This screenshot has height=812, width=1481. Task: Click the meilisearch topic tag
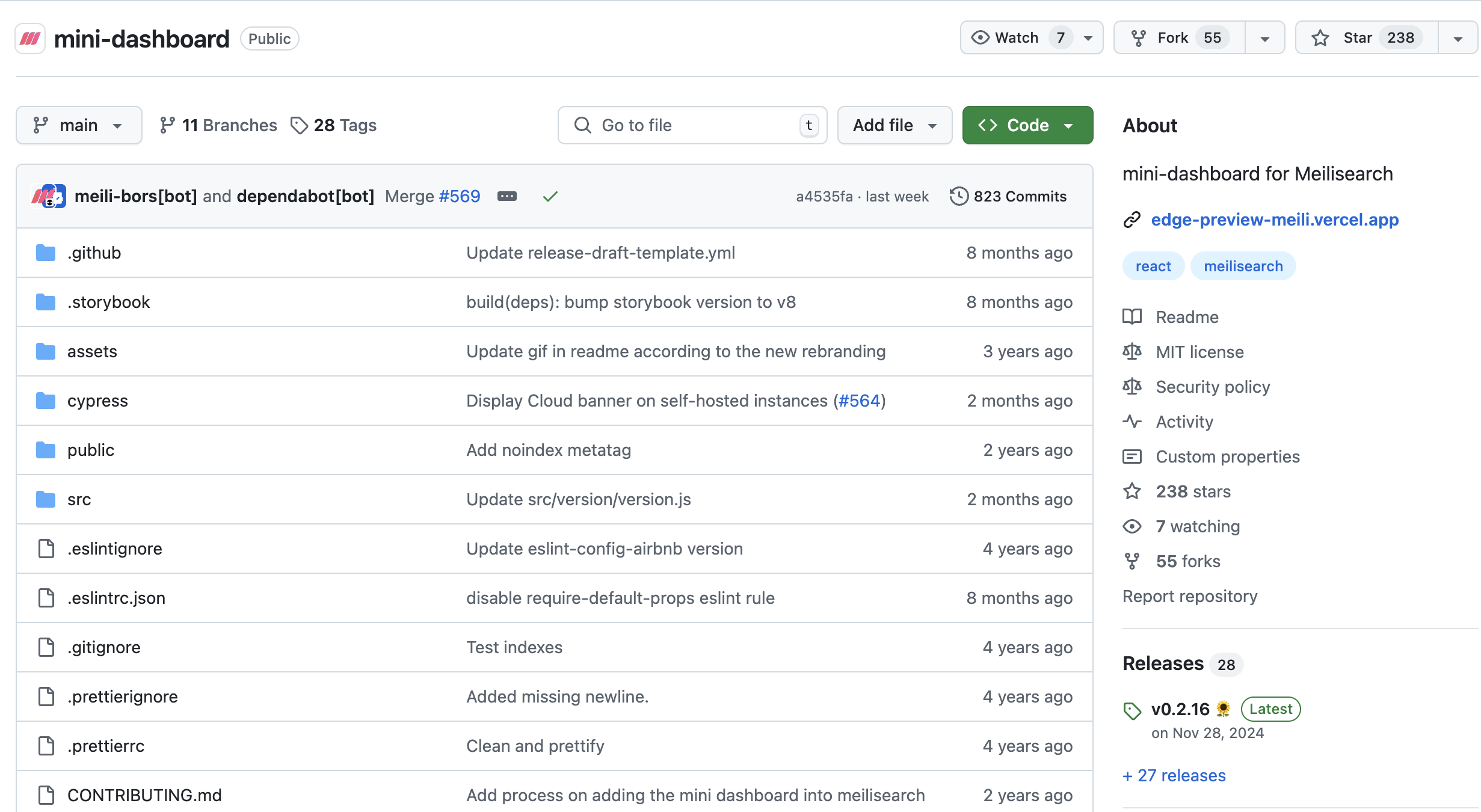[1243, 266]
